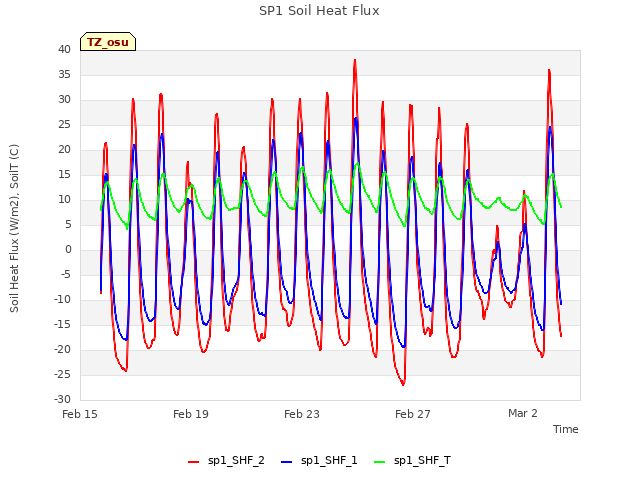Click the red sp1_SHF_2 legend swatch
The image size is (640, 480).
point(193,462)
